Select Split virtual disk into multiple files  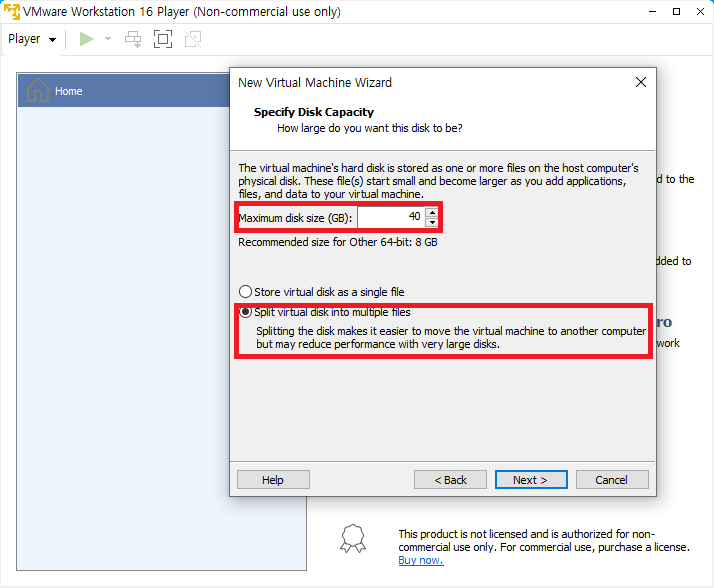(x=325, y=312)
